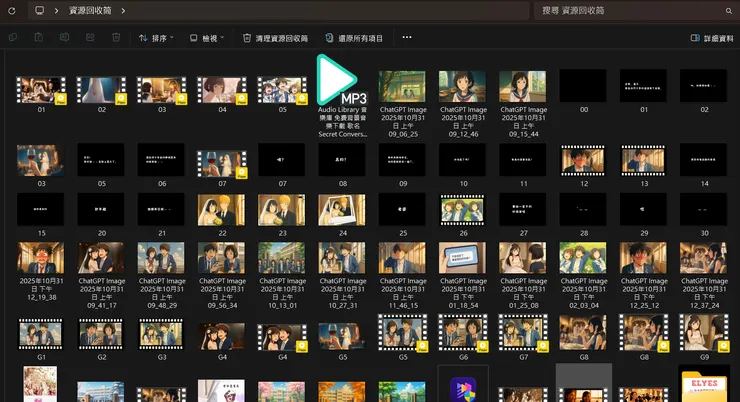Select the 資源回收筒 breadcrumb in address bar
The height and width of the screenshot is (402, 740).
[x=90, y=10]
